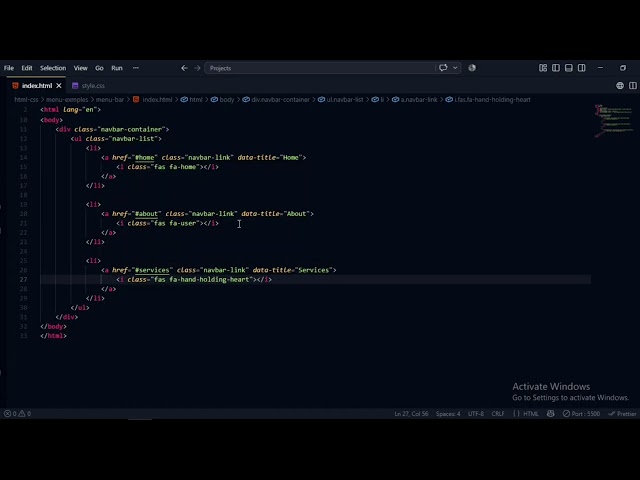Select menu-bar folder in the breadcrumb

pyautogui.click(x=110, y=100)
